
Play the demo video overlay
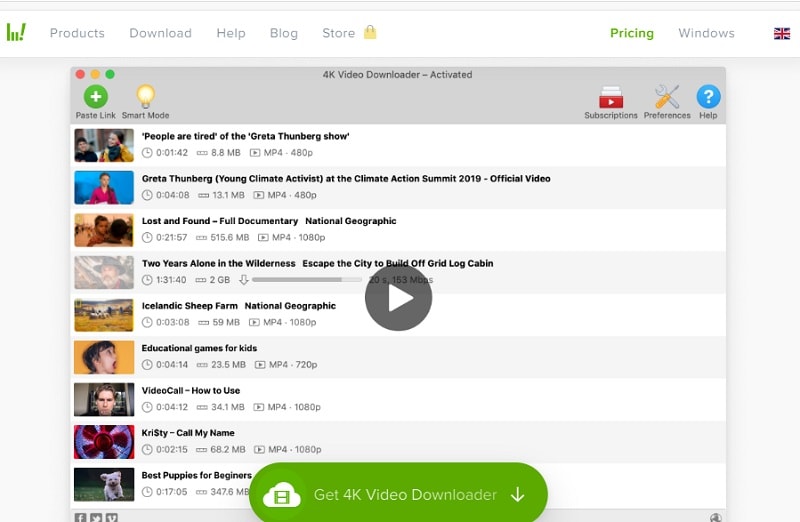coord(398,298)
